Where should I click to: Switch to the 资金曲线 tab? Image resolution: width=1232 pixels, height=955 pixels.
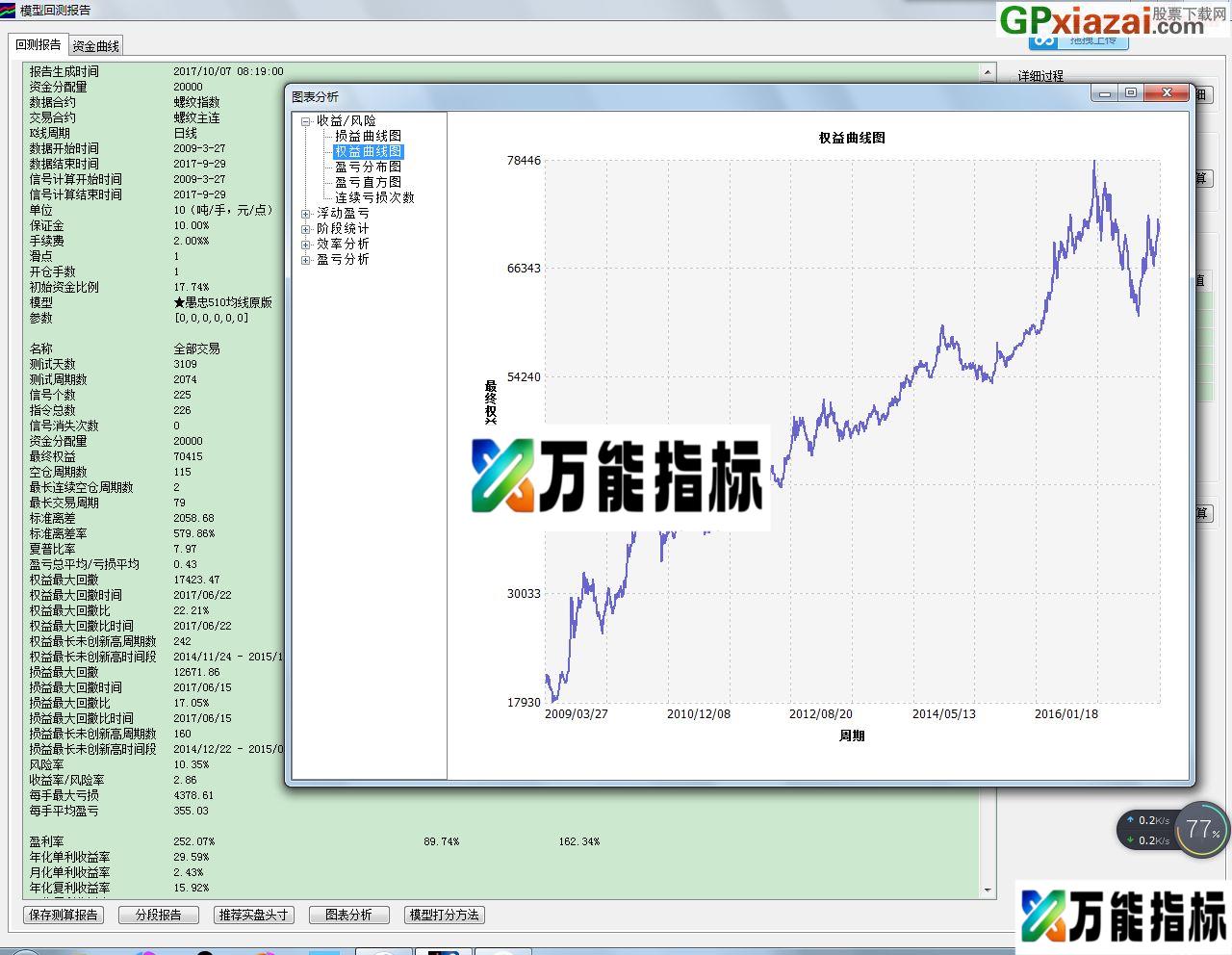(95, 44)
